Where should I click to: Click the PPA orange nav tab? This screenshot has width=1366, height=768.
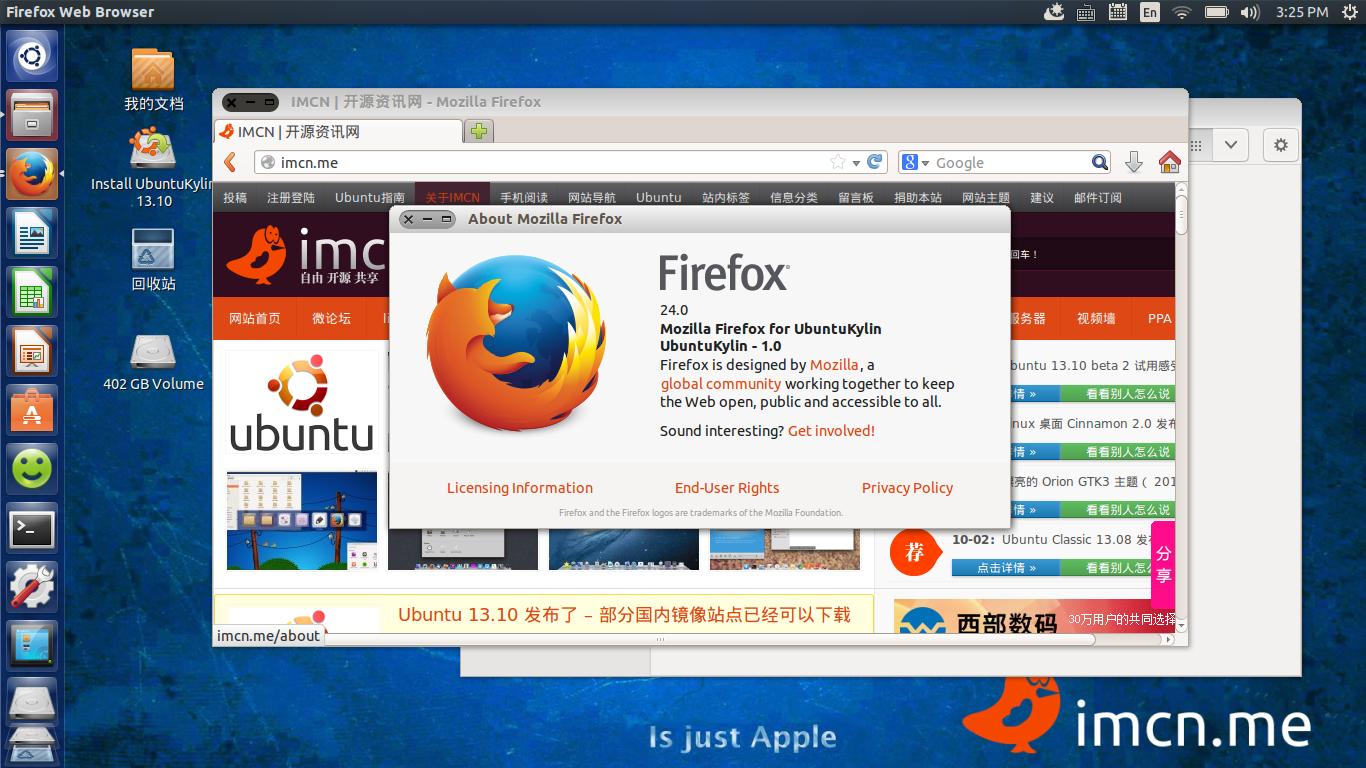1159,319
